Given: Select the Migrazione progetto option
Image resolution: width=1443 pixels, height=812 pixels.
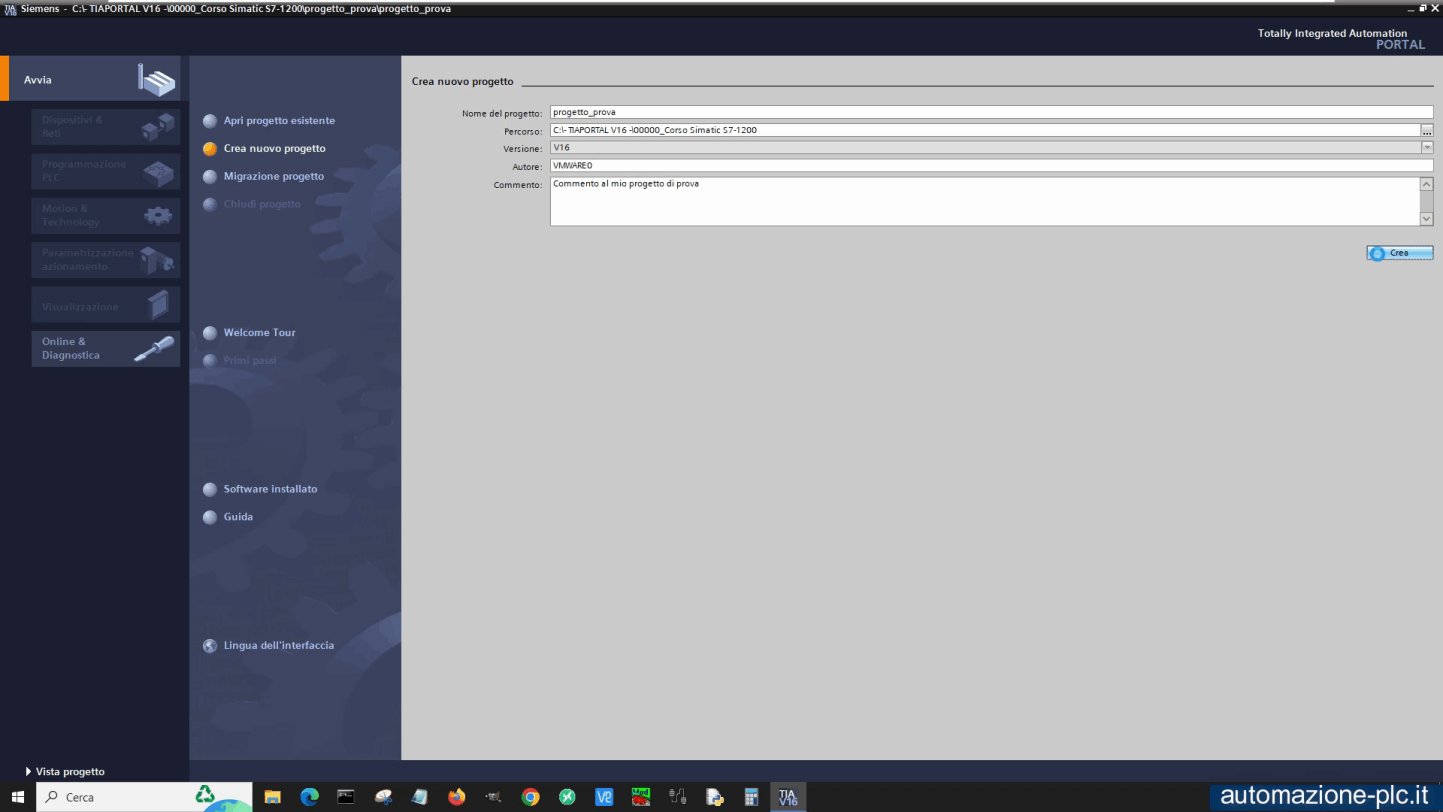Looking at the screenshot, I should tap(275, 176).
